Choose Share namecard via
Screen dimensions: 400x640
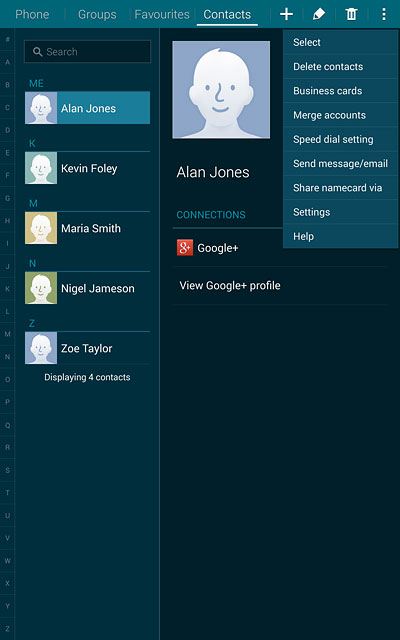point(340,188)
